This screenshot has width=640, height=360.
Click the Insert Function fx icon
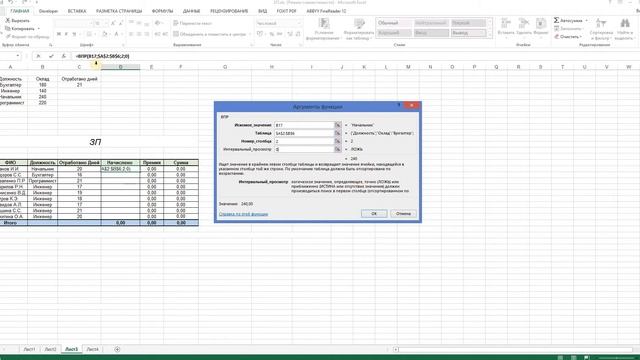tap(64, 56)
